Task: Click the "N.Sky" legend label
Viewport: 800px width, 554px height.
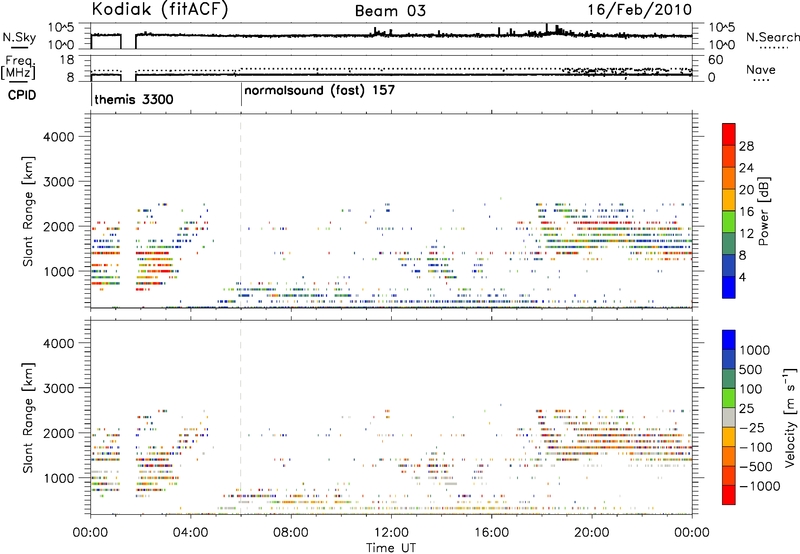Action: point(19,37)
